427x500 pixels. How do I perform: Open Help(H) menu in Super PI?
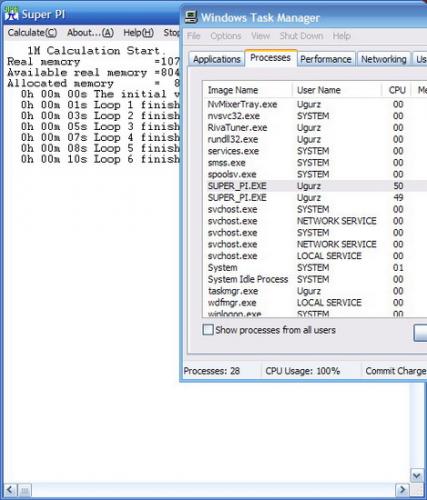(x=138, y=33)
